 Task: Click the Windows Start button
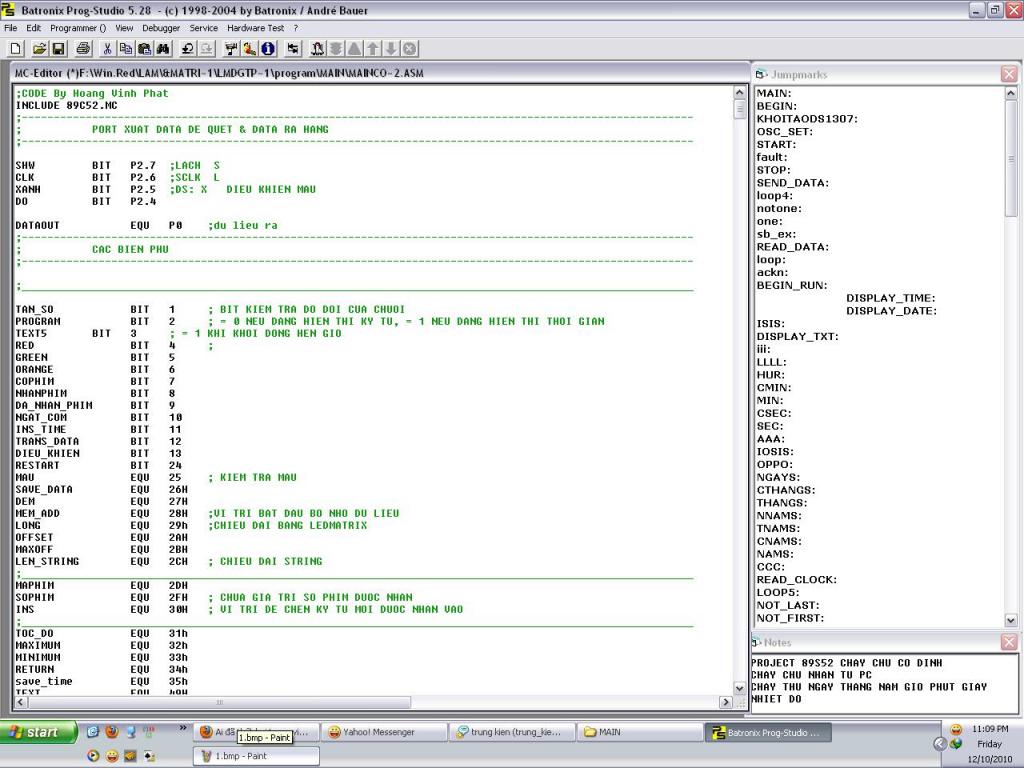click(38, 732)
